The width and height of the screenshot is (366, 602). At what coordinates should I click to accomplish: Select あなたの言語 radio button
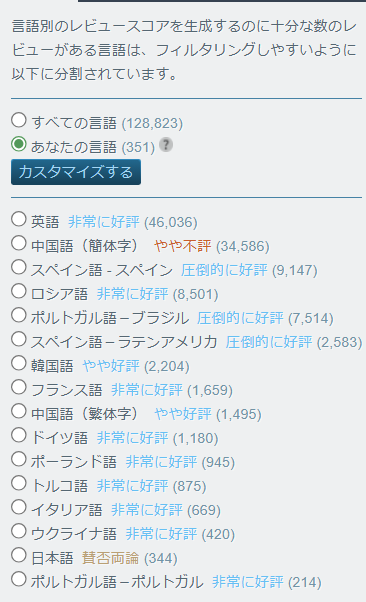pyautogui.click(x=18, y=144)
